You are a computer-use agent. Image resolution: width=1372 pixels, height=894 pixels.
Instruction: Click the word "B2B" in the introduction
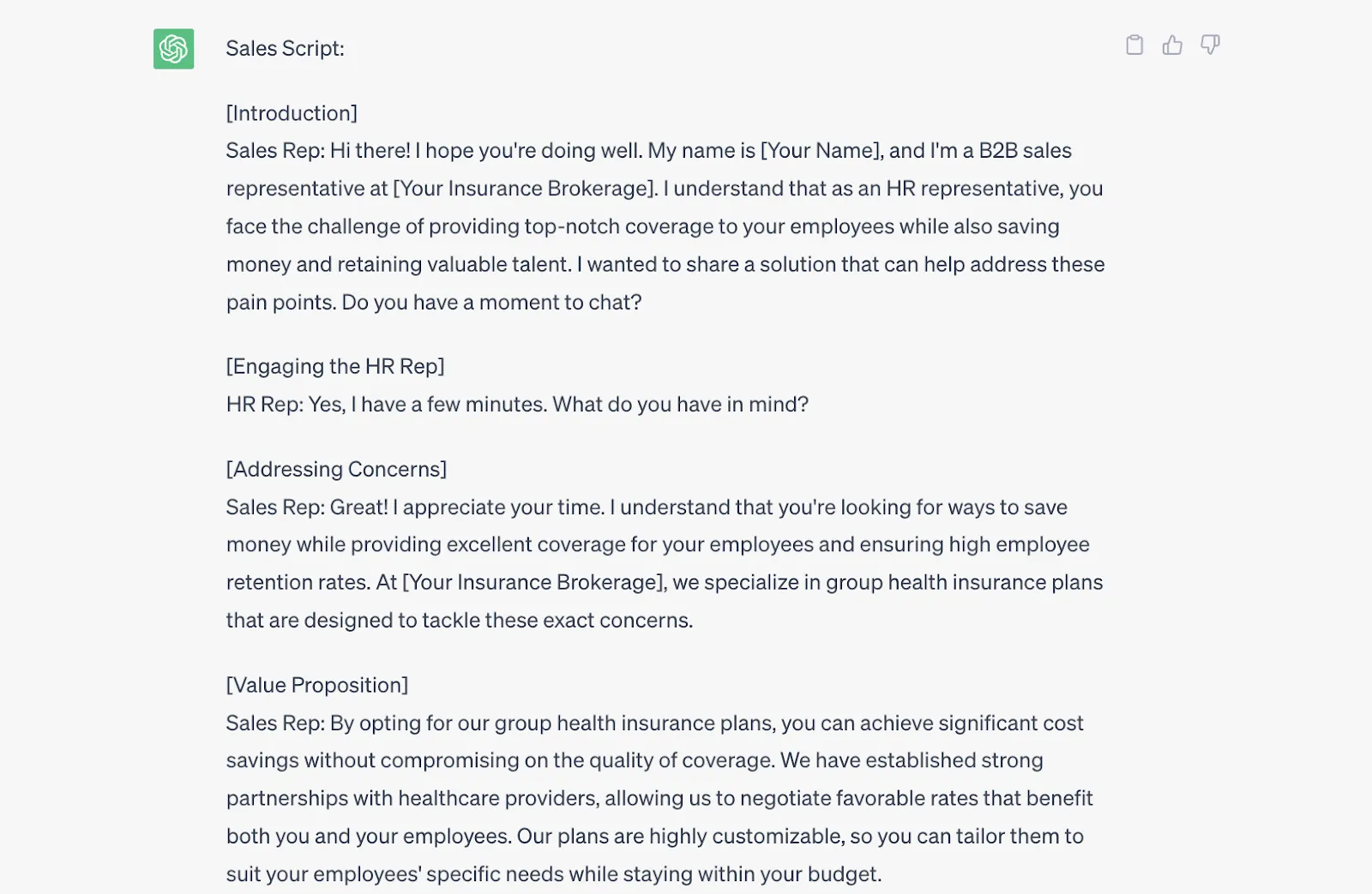tap(998, 151)
